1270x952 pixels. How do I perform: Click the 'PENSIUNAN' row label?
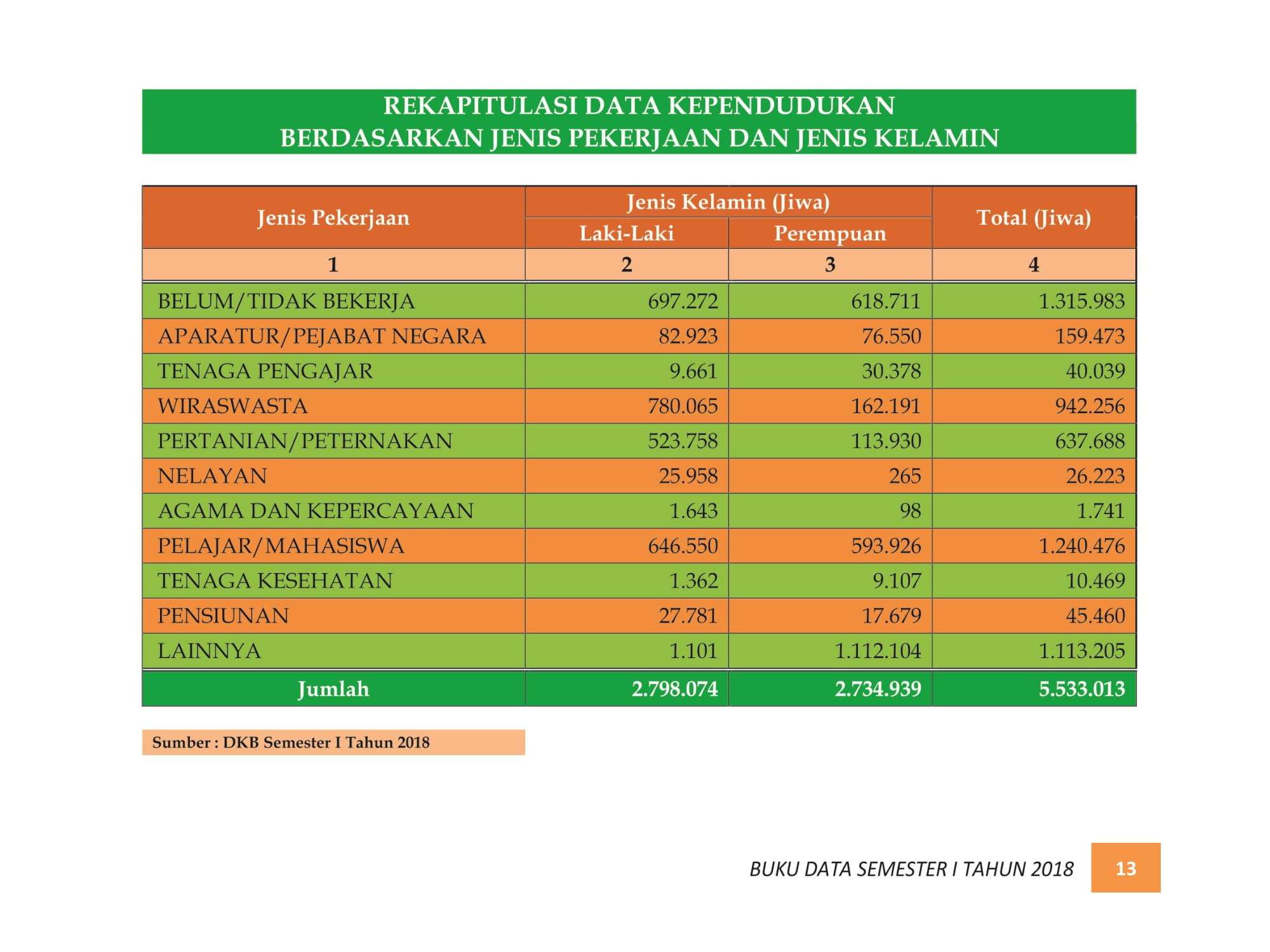click(223, 616)
